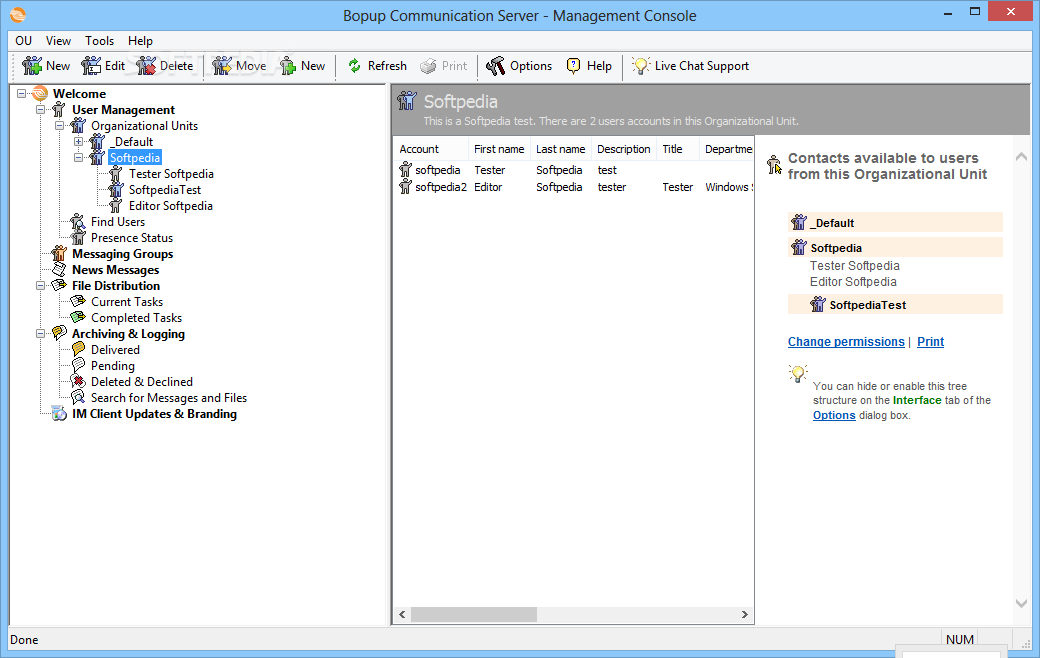Open the Pending archive
This screenshot has height=658, width=1040.
pyautogui.click(x=113, y=365)
